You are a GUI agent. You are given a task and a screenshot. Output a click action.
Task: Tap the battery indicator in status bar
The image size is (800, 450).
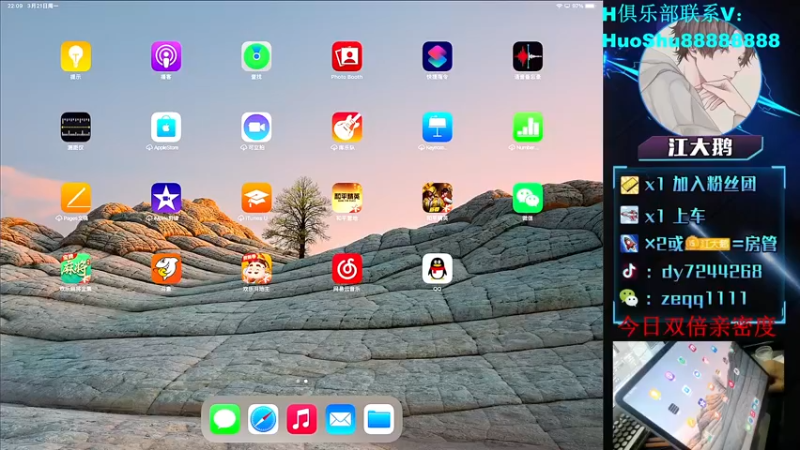point(590,6)
